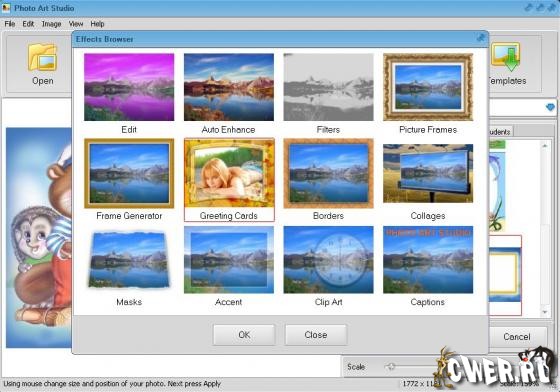Viewport: 560px width, 392px height.
Task: Click OK in Effects Browser
Action: (244, 335)
